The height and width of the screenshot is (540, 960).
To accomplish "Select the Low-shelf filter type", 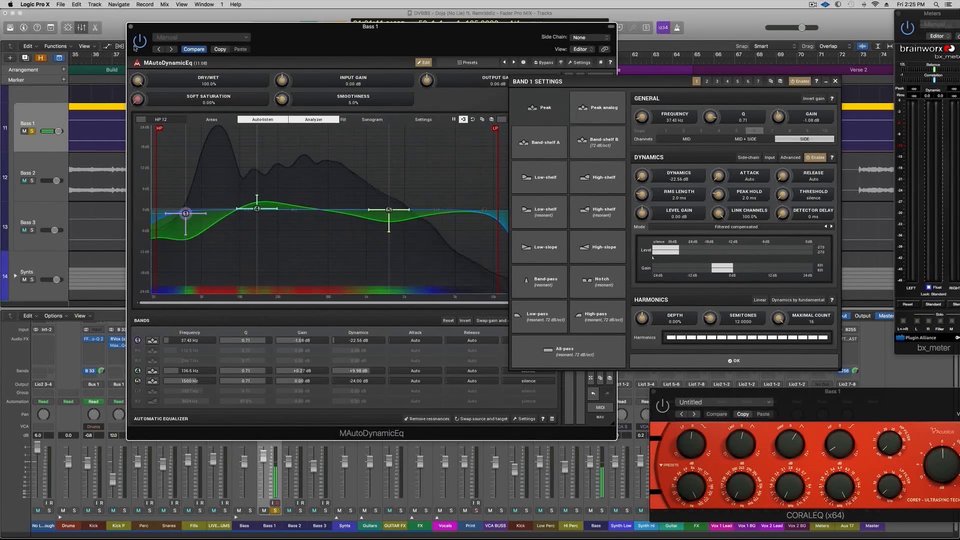I will pyautogui.click(x=539, y=178).
